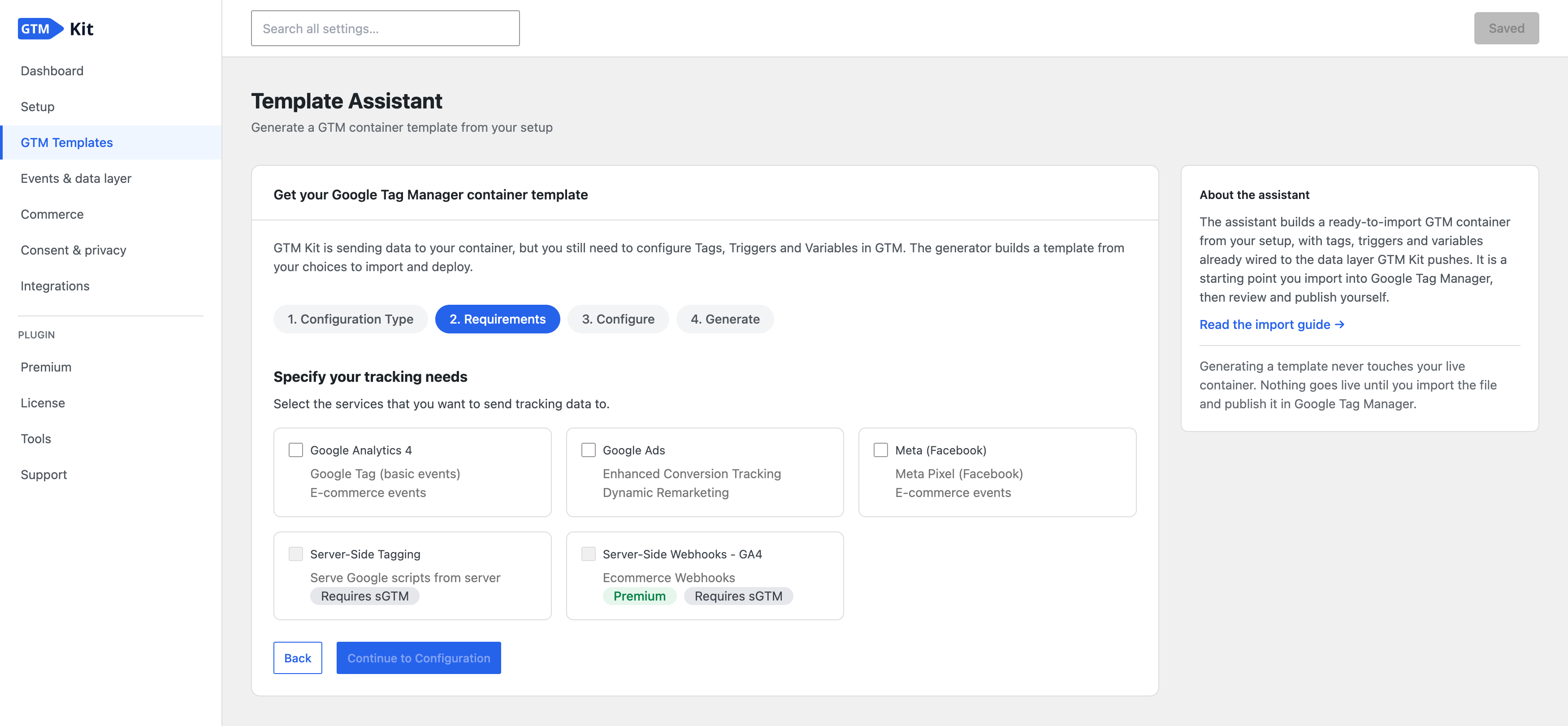1568x726 pixels.
Task: Go to Integrations page
Action: coord(55,286)
